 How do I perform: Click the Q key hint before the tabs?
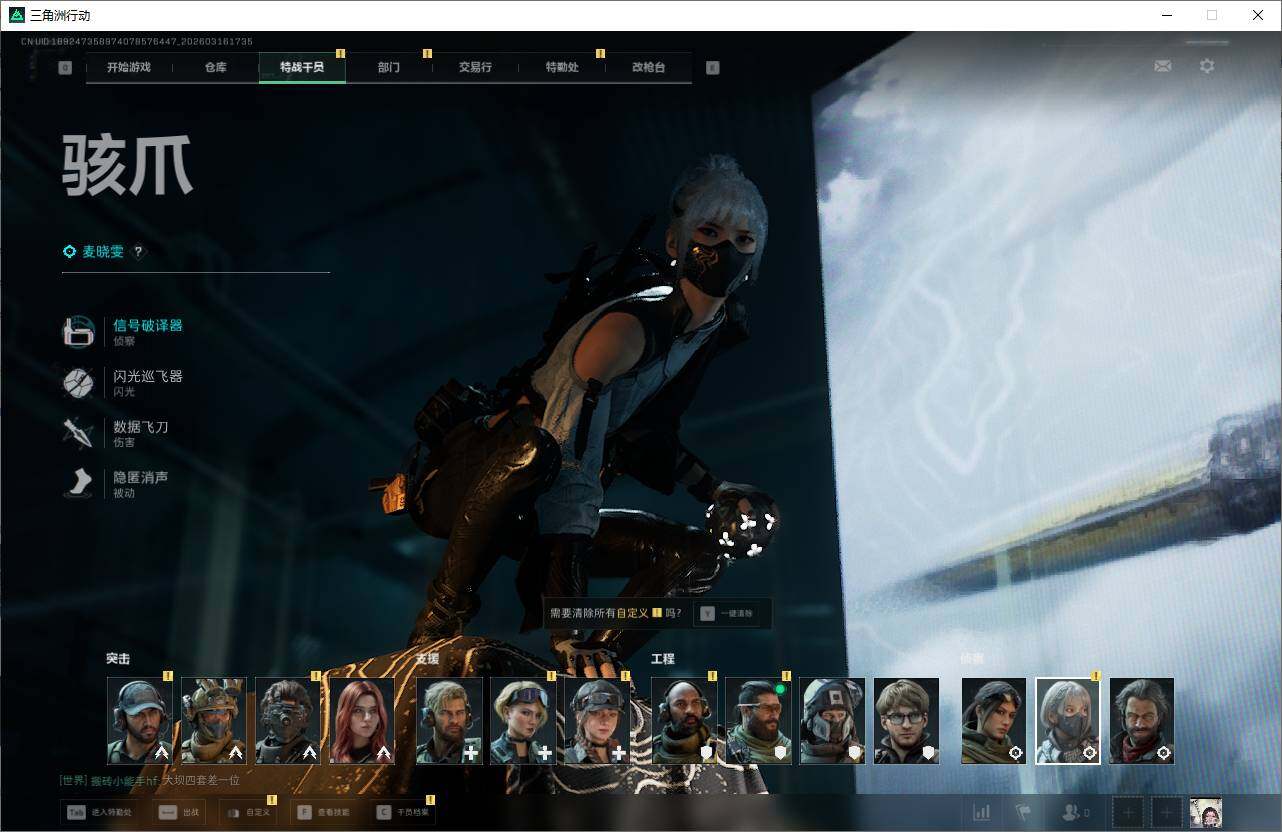pos(65,68)
